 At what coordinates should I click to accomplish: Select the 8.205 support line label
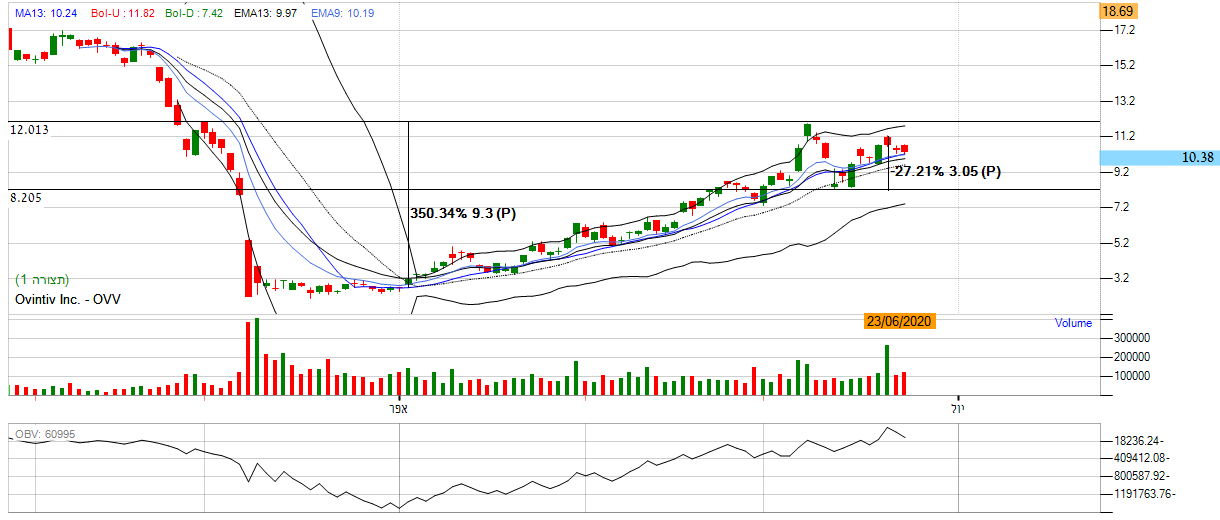[26, 199]
